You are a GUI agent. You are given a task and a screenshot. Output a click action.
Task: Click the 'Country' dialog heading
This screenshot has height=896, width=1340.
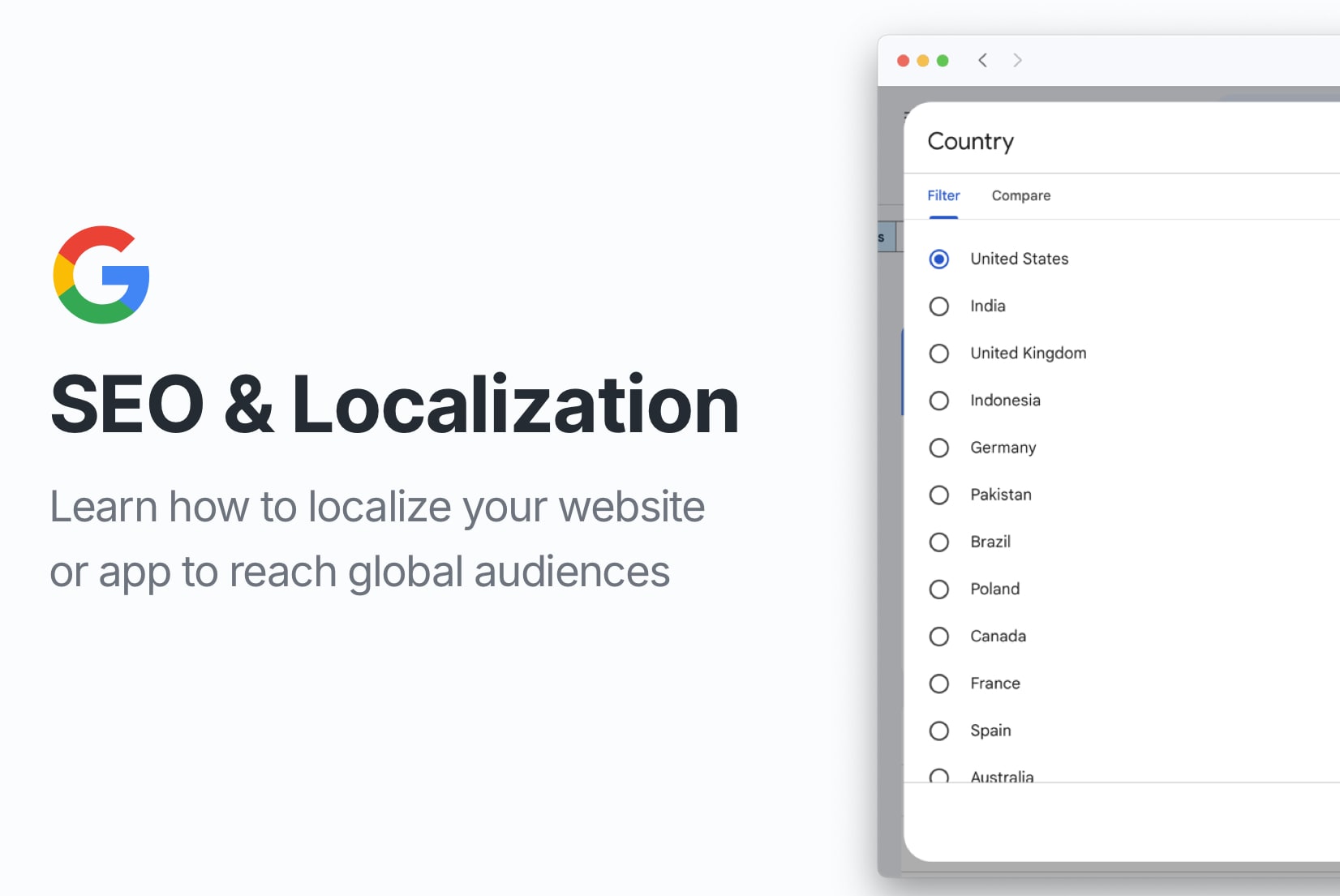tap(970, 142)
